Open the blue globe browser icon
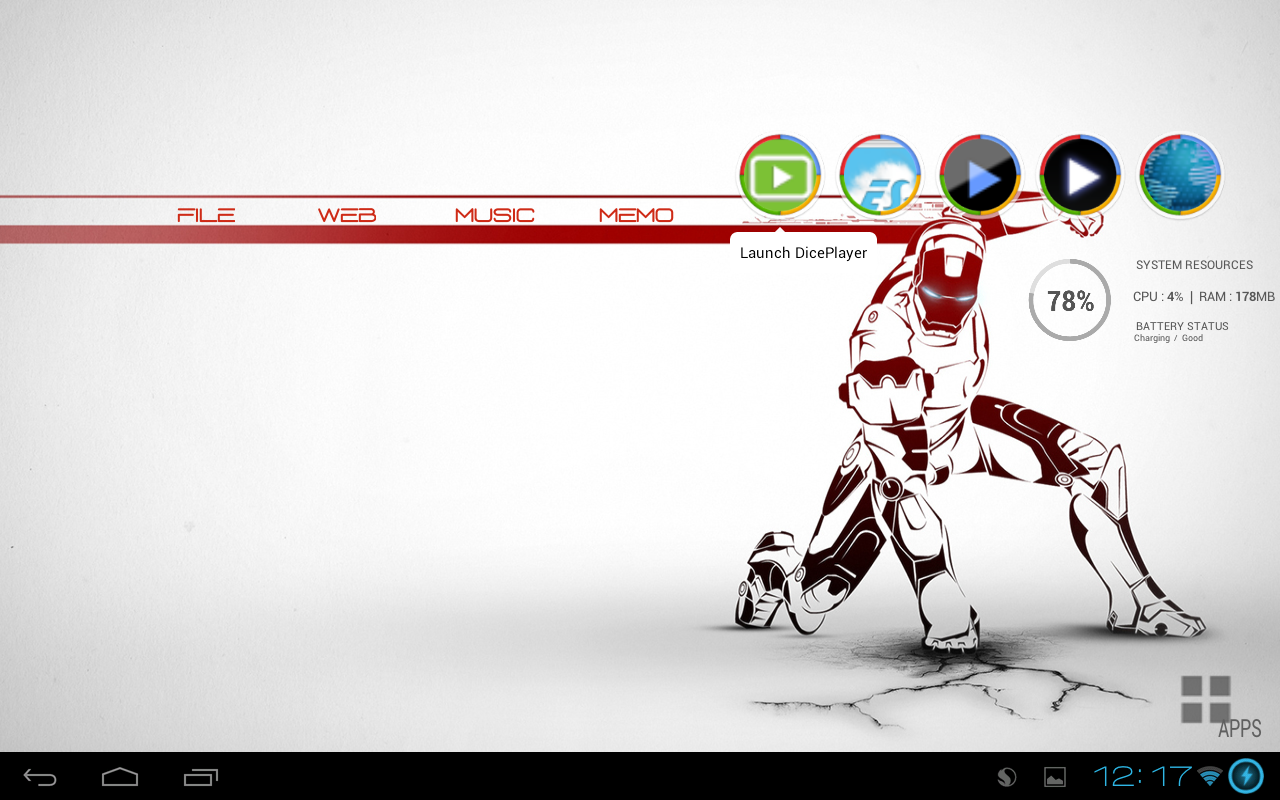This screenshot has height=800, width=1280. 1181,176
